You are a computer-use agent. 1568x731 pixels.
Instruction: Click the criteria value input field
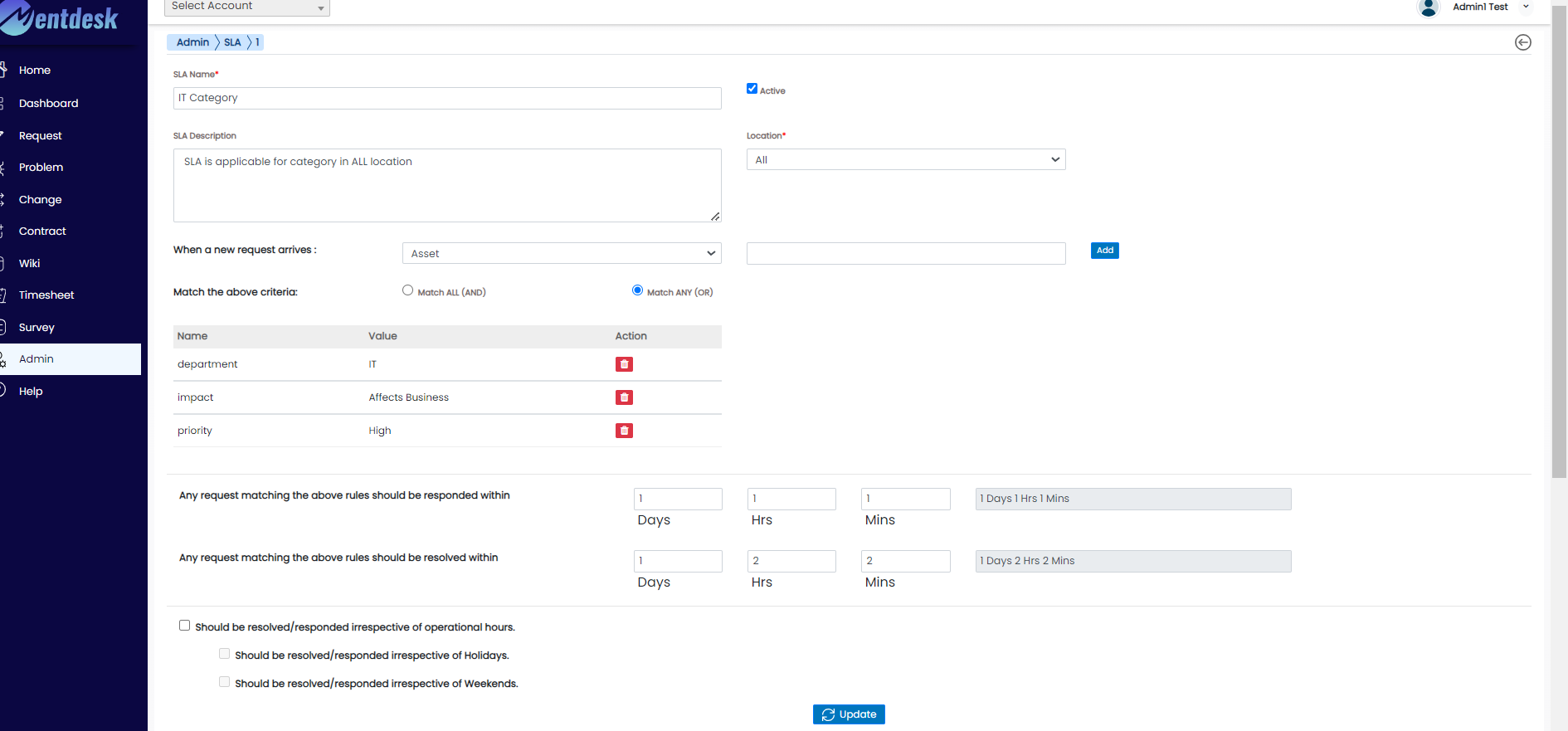tap(906, 253)
